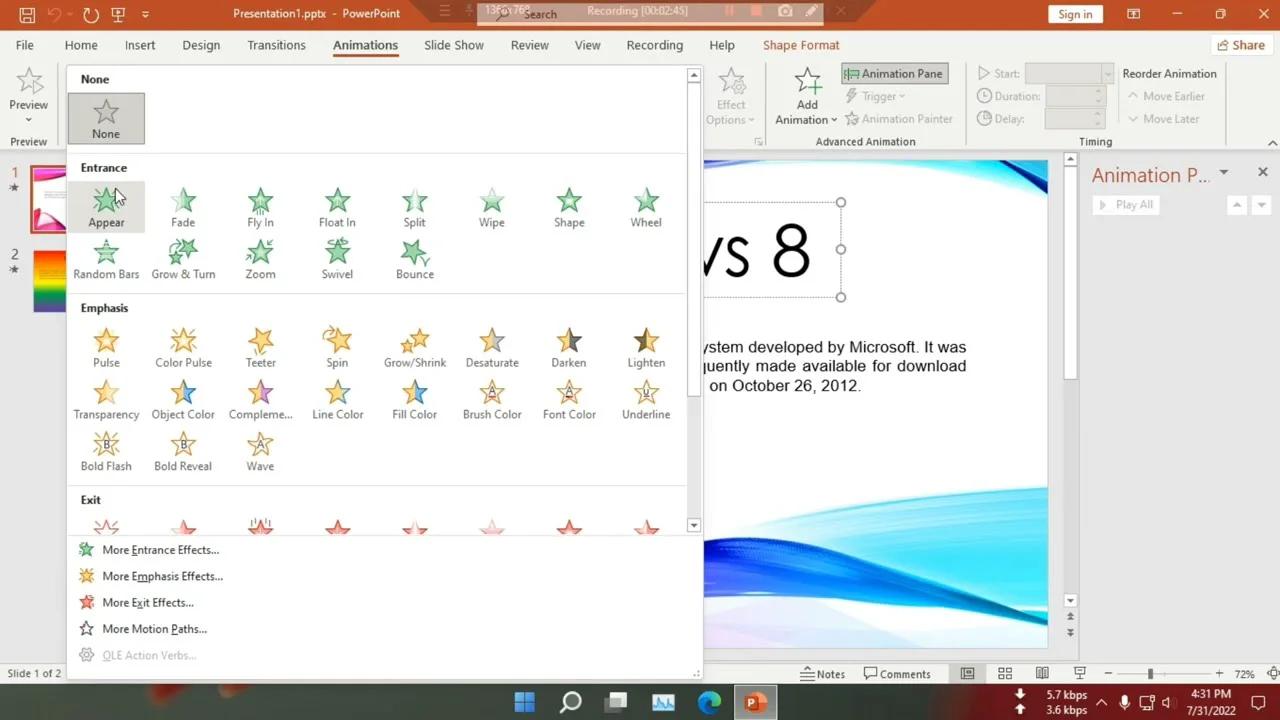Open the Shape Format ribbon tab

pyautogui.click(x=800, y=45)
